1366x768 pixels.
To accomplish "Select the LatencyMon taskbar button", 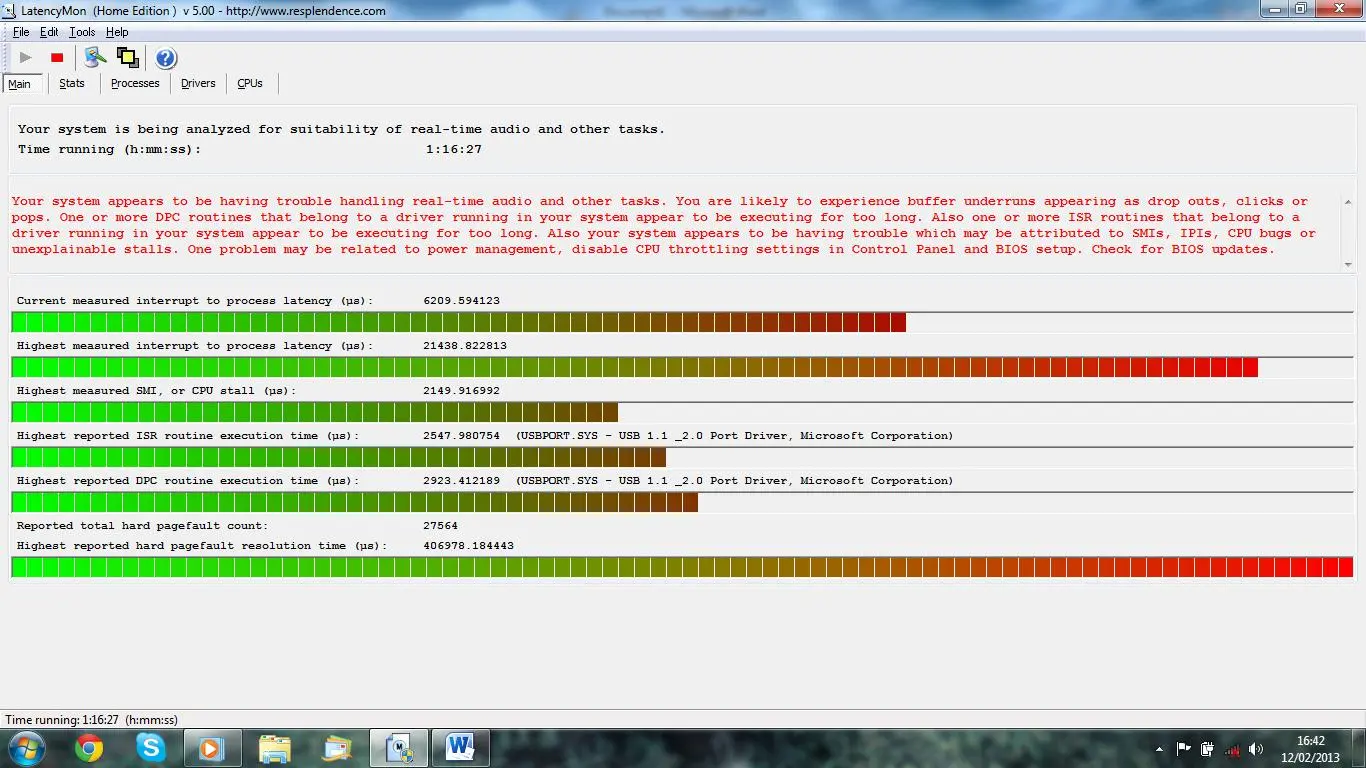I will tap(399, 747).
